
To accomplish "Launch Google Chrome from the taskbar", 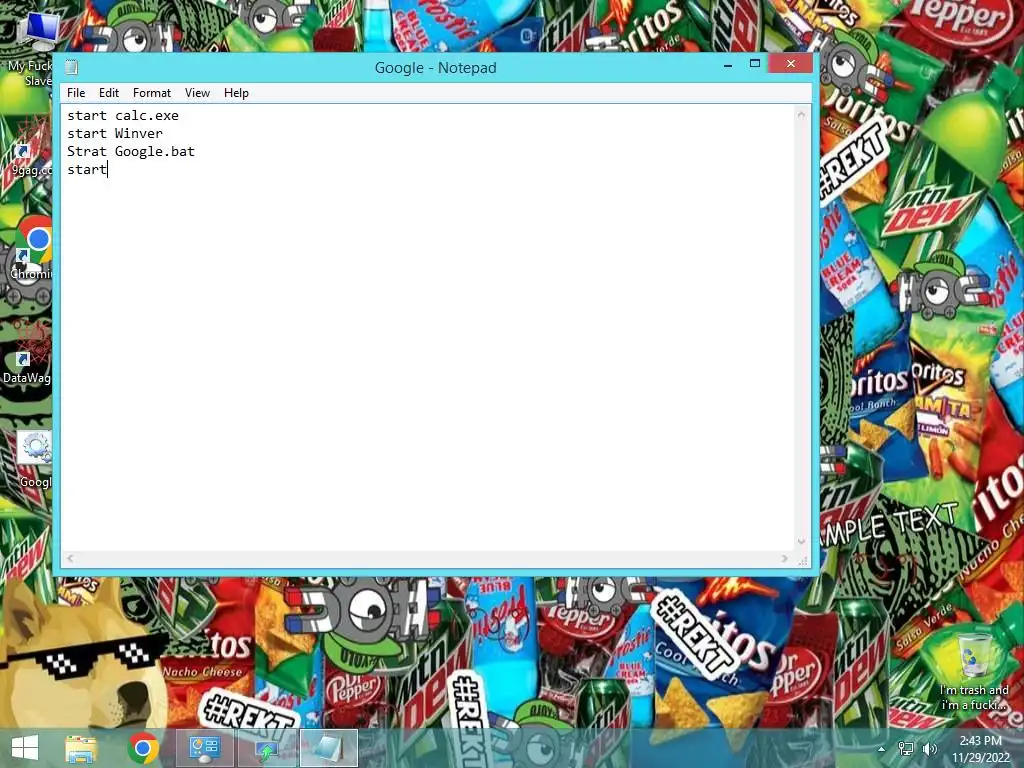I will coord(143,748).
